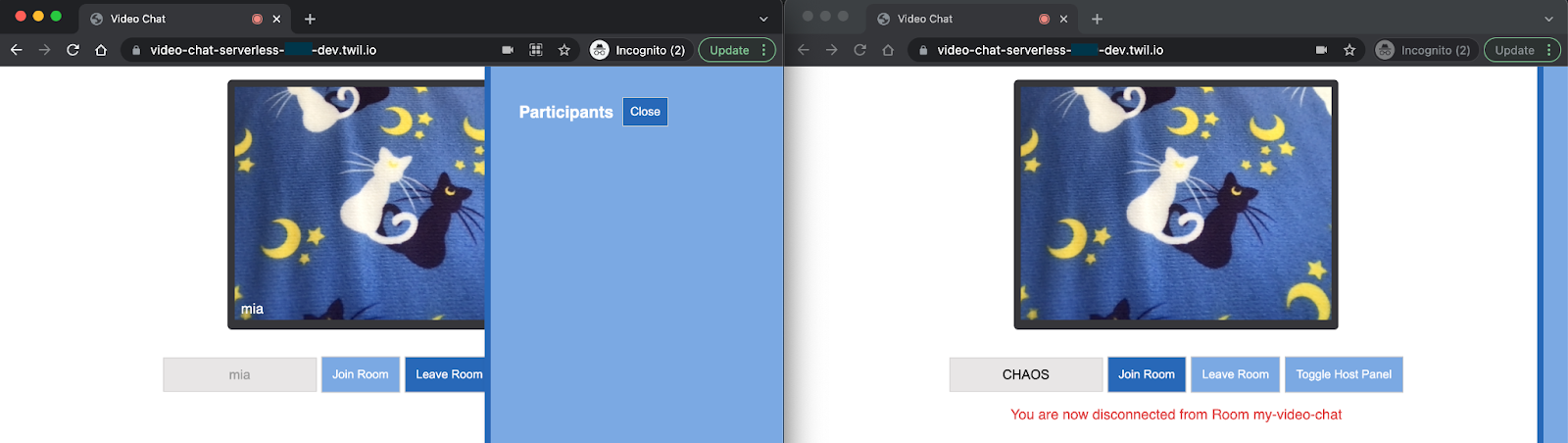Click the forward arrow in left browser window

click(x=44, y=50)
